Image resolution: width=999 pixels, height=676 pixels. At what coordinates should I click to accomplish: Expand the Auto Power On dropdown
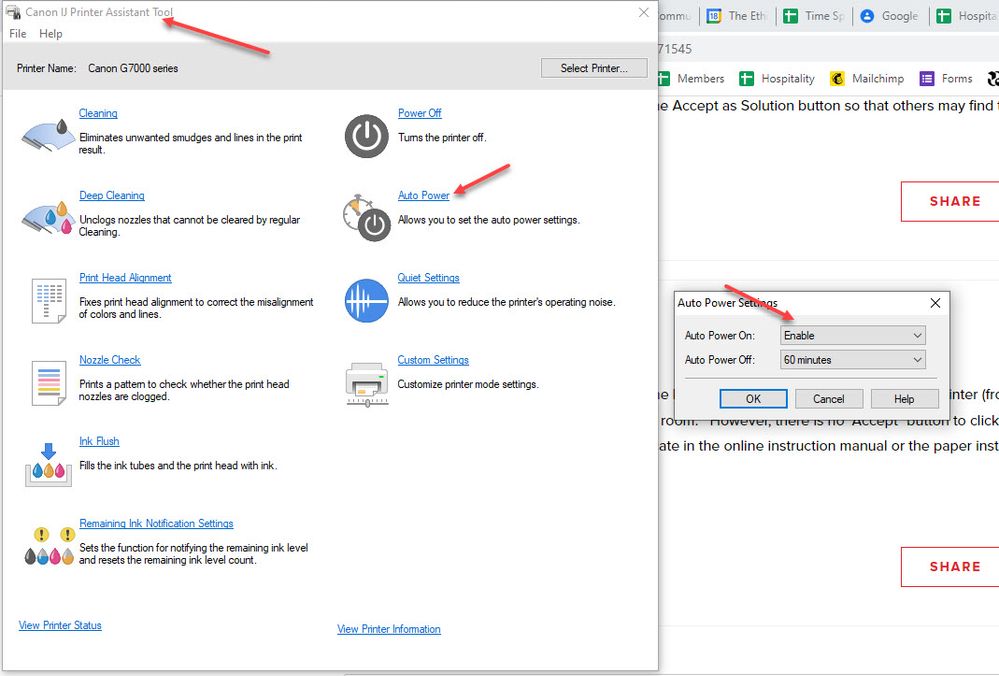[x=852, y=336]
